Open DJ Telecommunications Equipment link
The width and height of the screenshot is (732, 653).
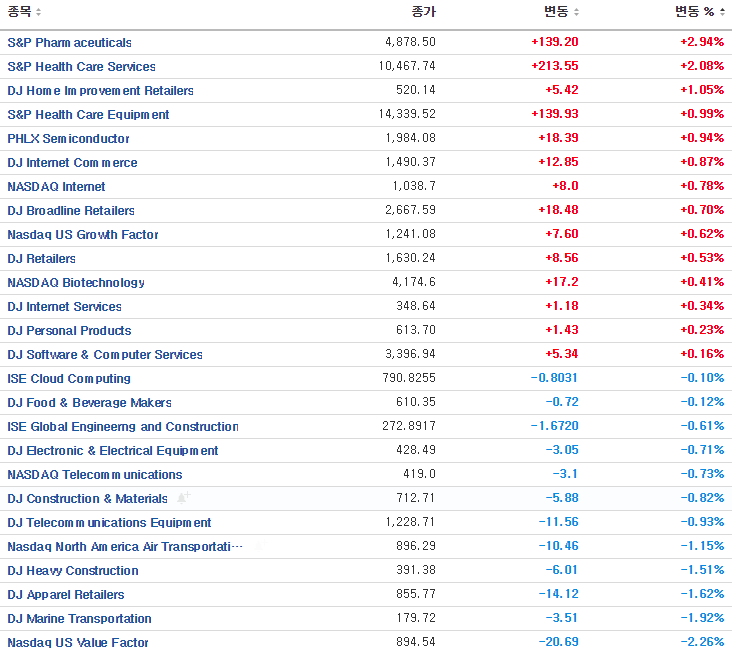(109, 523)
